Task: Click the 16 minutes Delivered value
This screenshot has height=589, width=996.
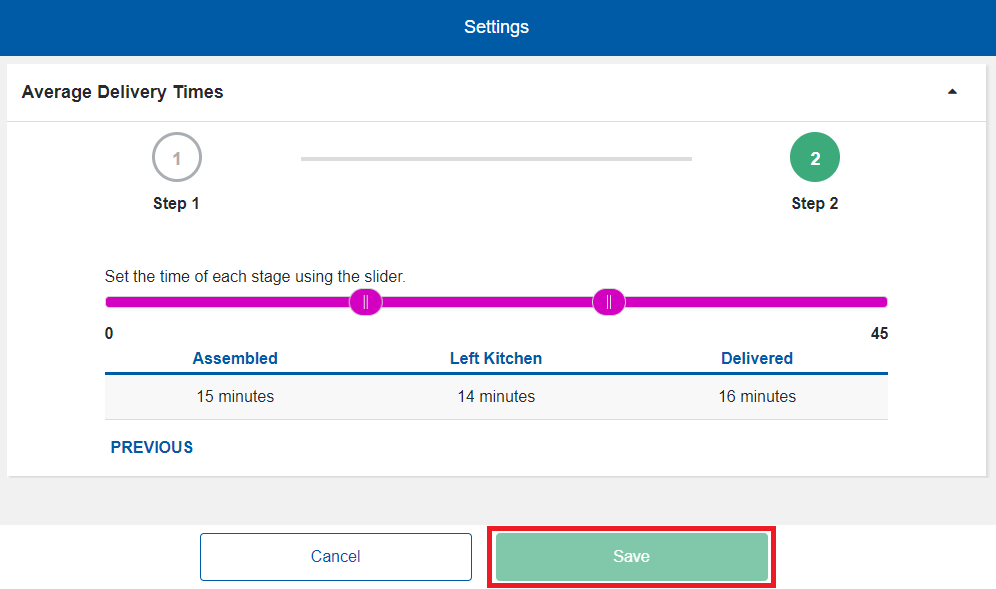Action: coord(757,396)
